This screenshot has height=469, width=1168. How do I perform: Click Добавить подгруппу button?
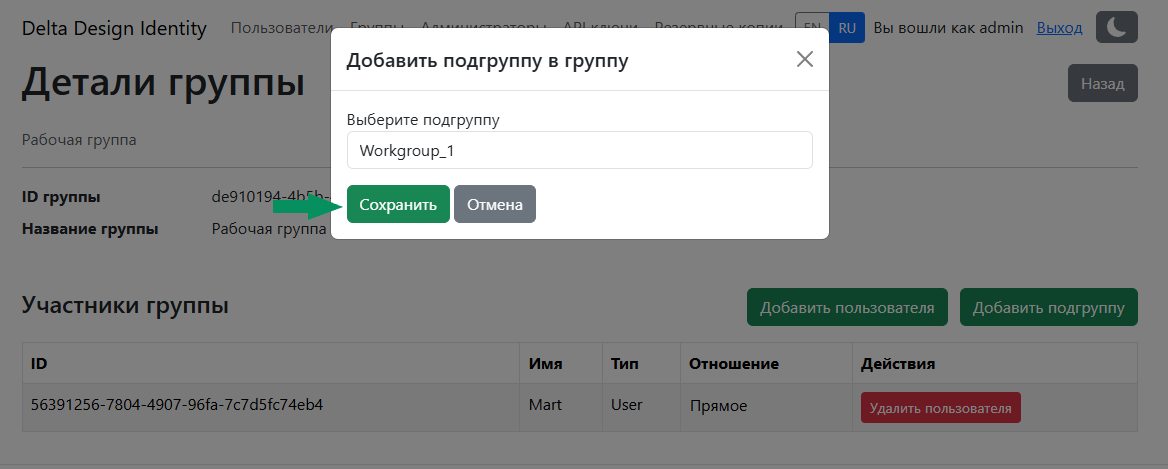[1049, 307]
